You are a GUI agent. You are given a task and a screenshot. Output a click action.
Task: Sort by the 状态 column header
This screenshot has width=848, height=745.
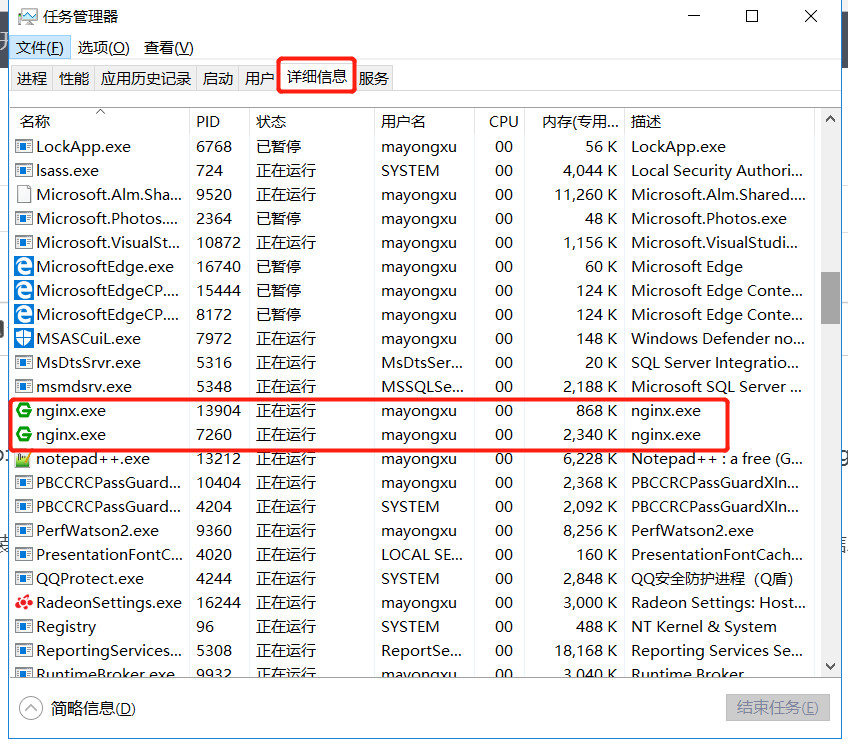click(x=312, y=121)
